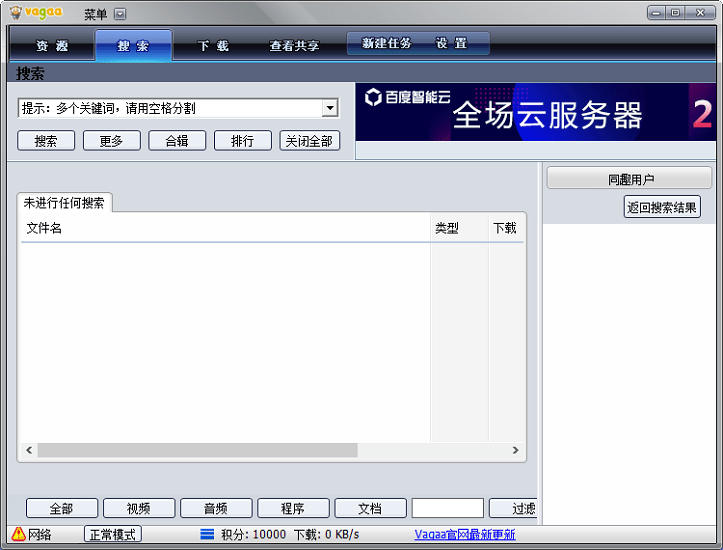Click the 积分: 10000 status text
The image size is (723, 550).
tap(254, 534)
